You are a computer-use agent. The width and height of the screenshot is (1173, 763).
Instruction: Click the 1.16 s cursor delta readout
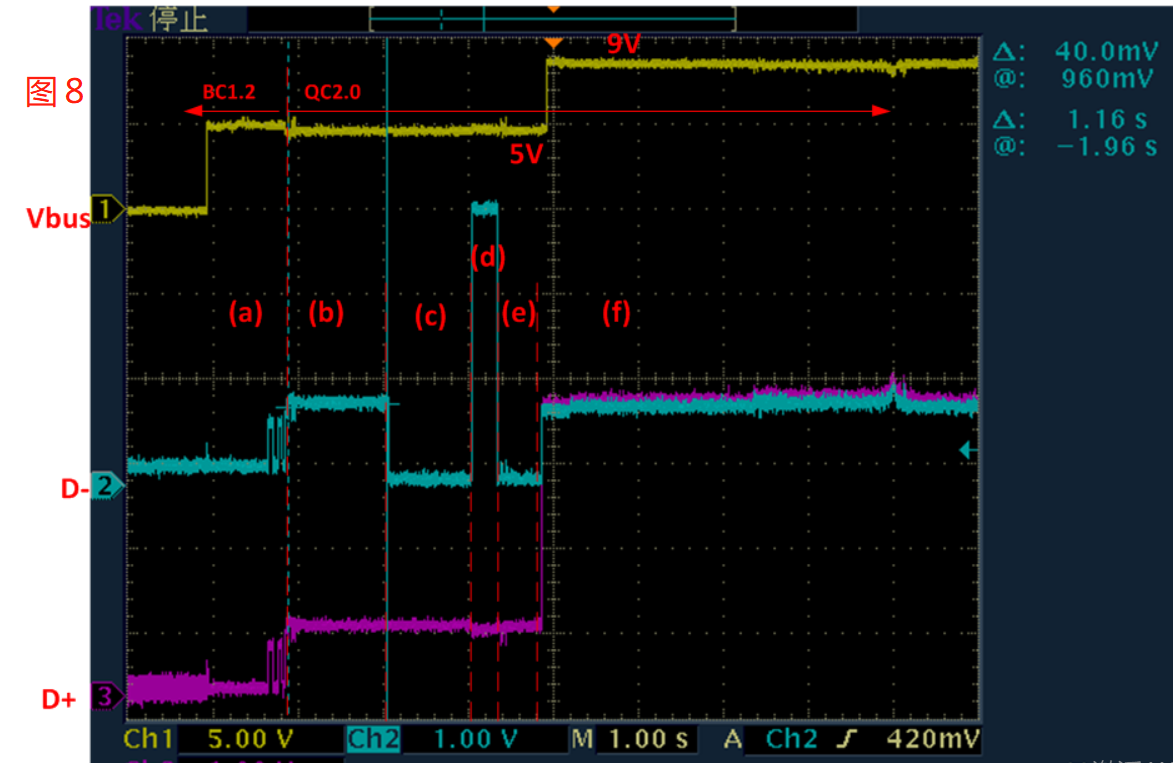(x=1105, y=119)
